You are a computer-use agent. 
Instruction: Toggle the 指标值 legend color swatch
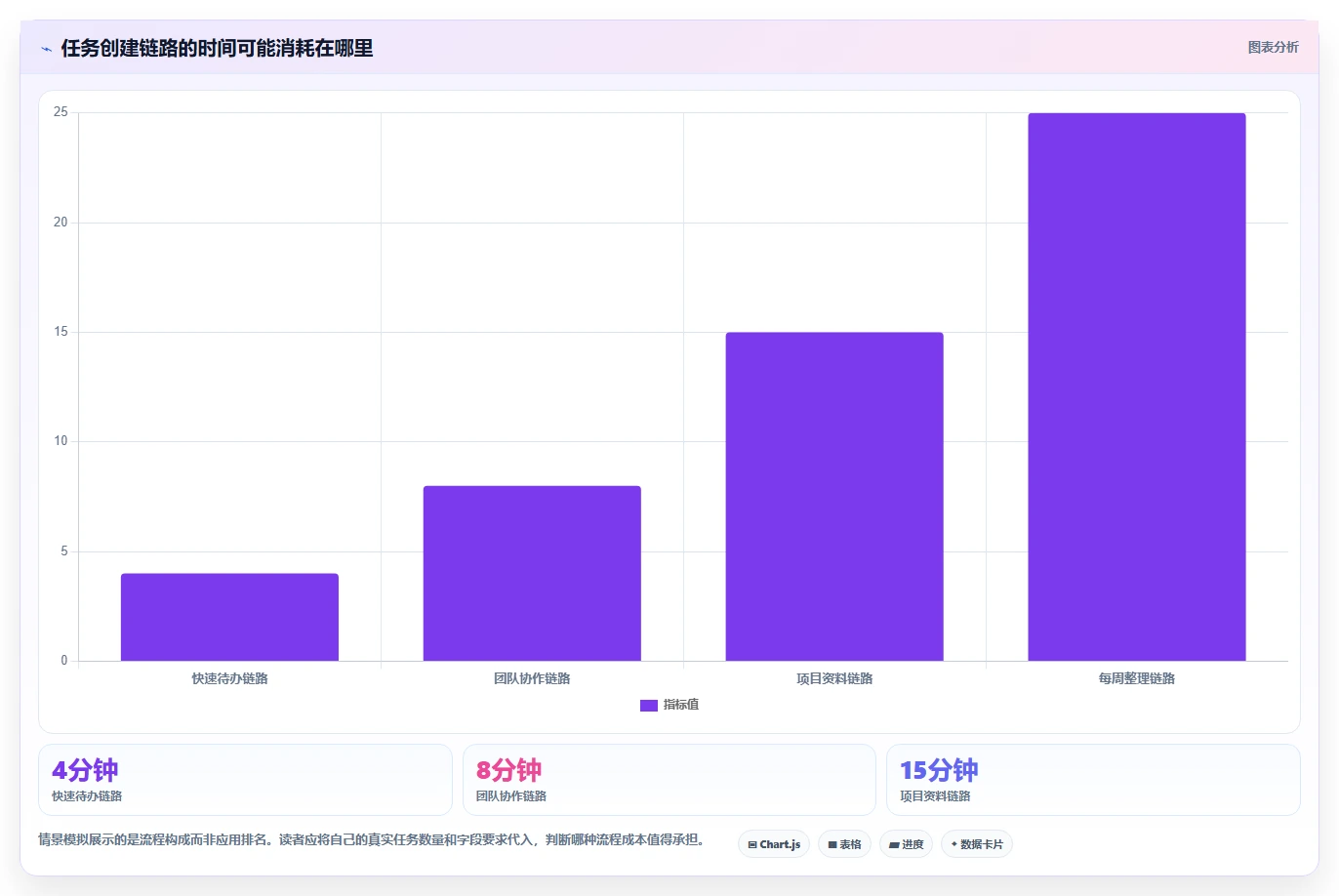pyautogui.click(x=649, y=705)
